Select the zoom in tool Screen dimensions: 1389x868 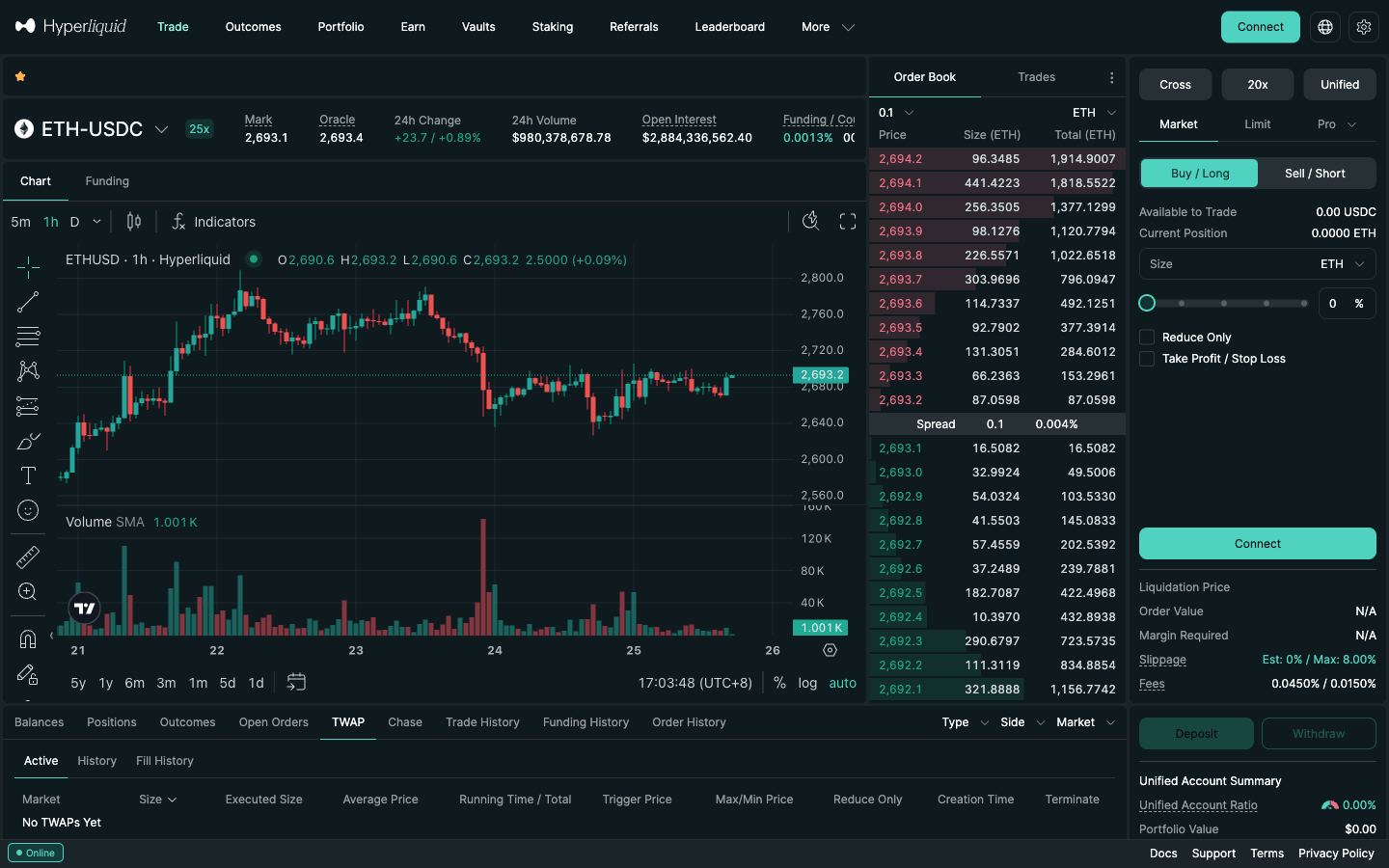(28, 591)
